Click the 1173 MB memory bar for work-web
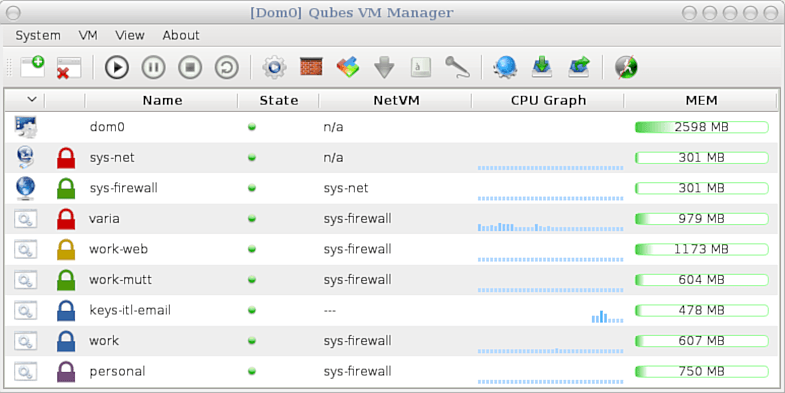Viewport: 785px width, 393px height. pyautogui.click(x=701, y=249)
